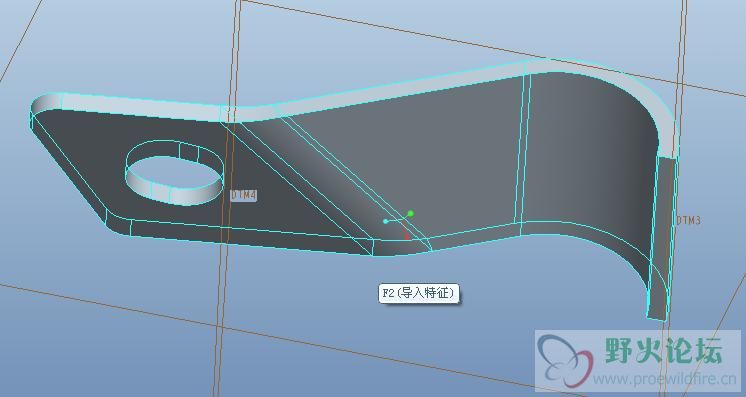This screenshot has width=746, height=397.
Task: Click the green drag handle dot
Action: [411, 213]
